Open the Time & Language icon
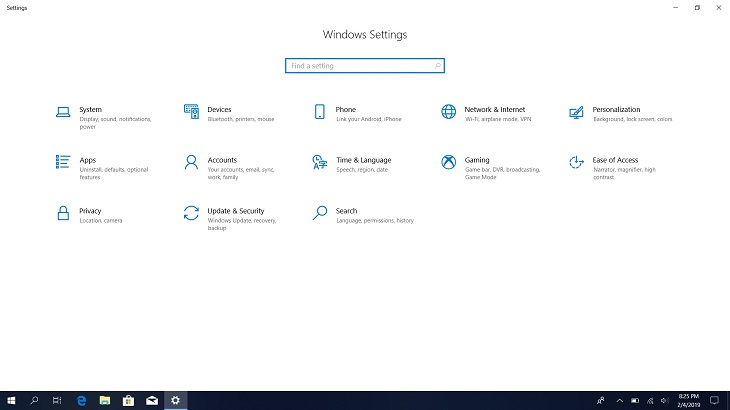The height and width of the screenshot is (410, 730). (x=320, y=162)
